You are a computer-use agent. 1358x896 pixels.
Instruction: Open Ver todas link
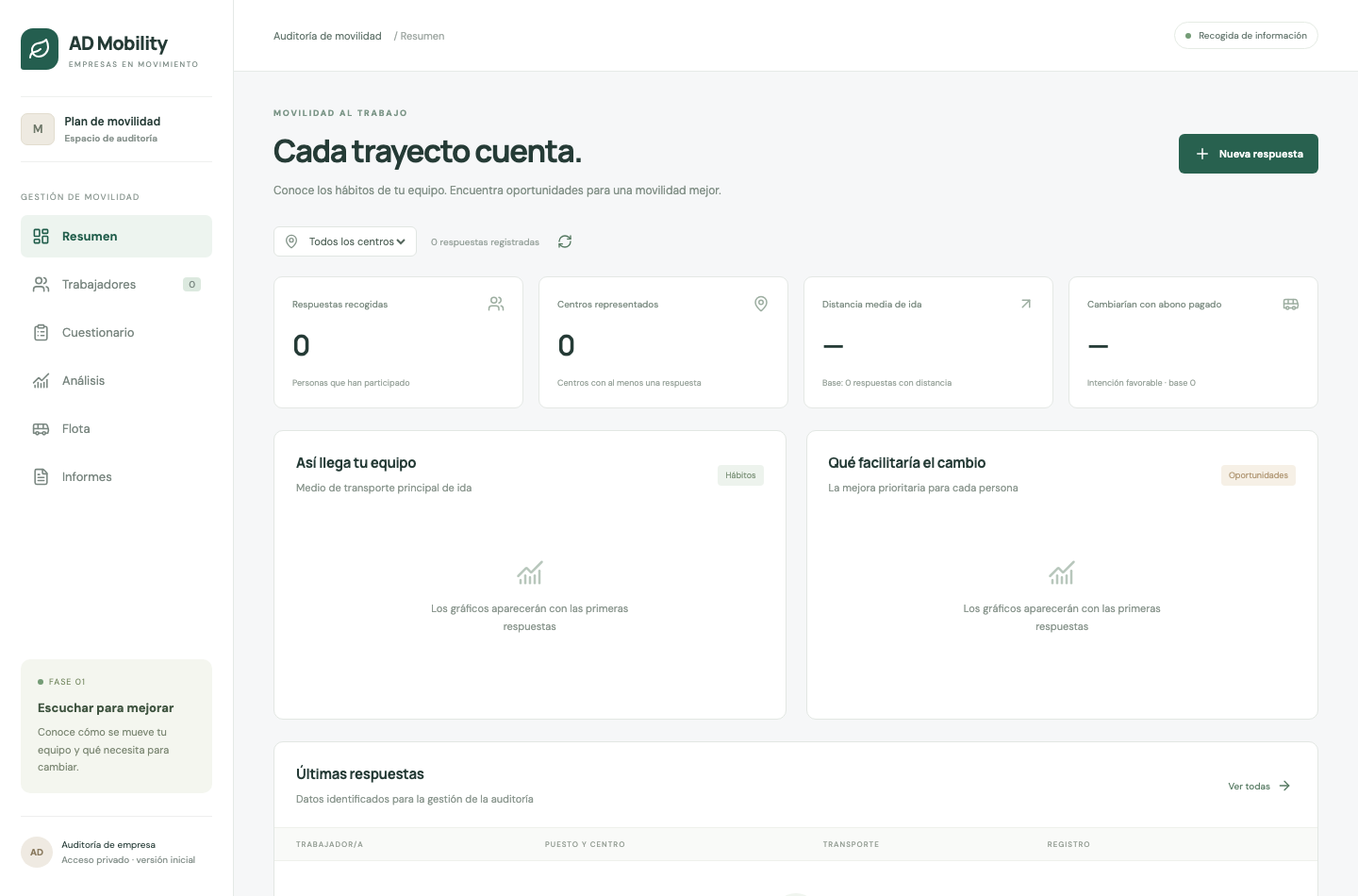click(1259, 786)
